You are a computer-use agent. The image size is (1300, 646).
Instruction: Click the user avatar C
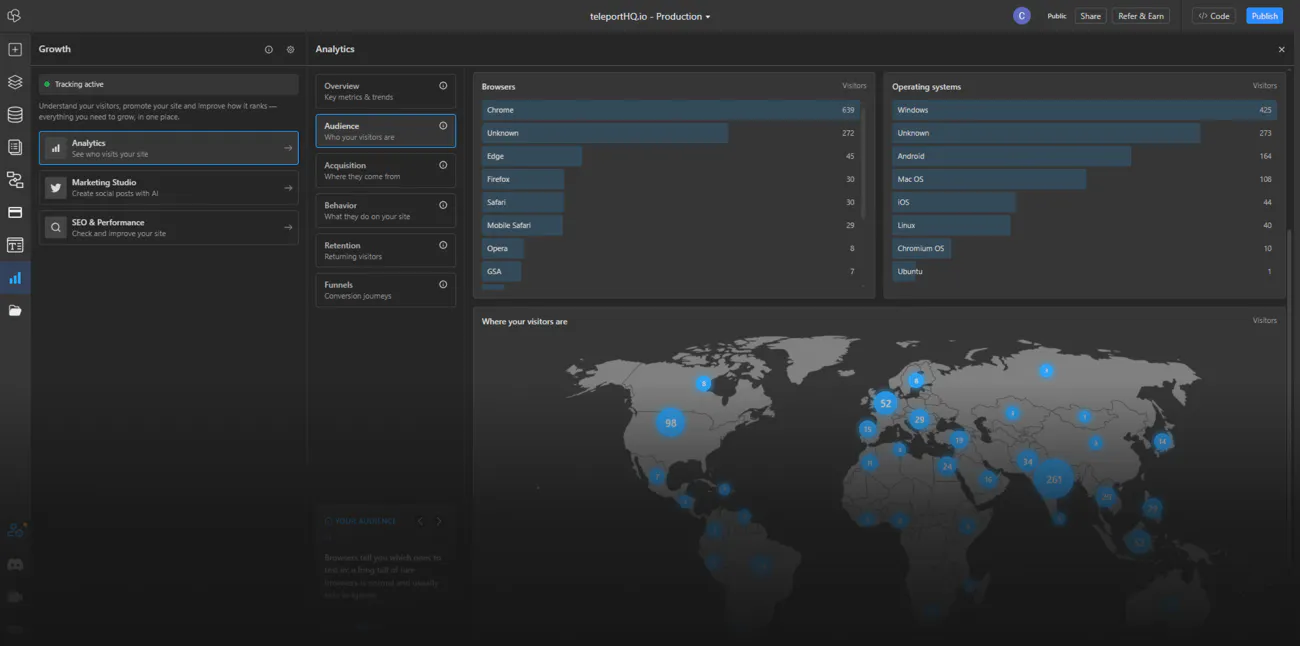[x=1021, y=16]
